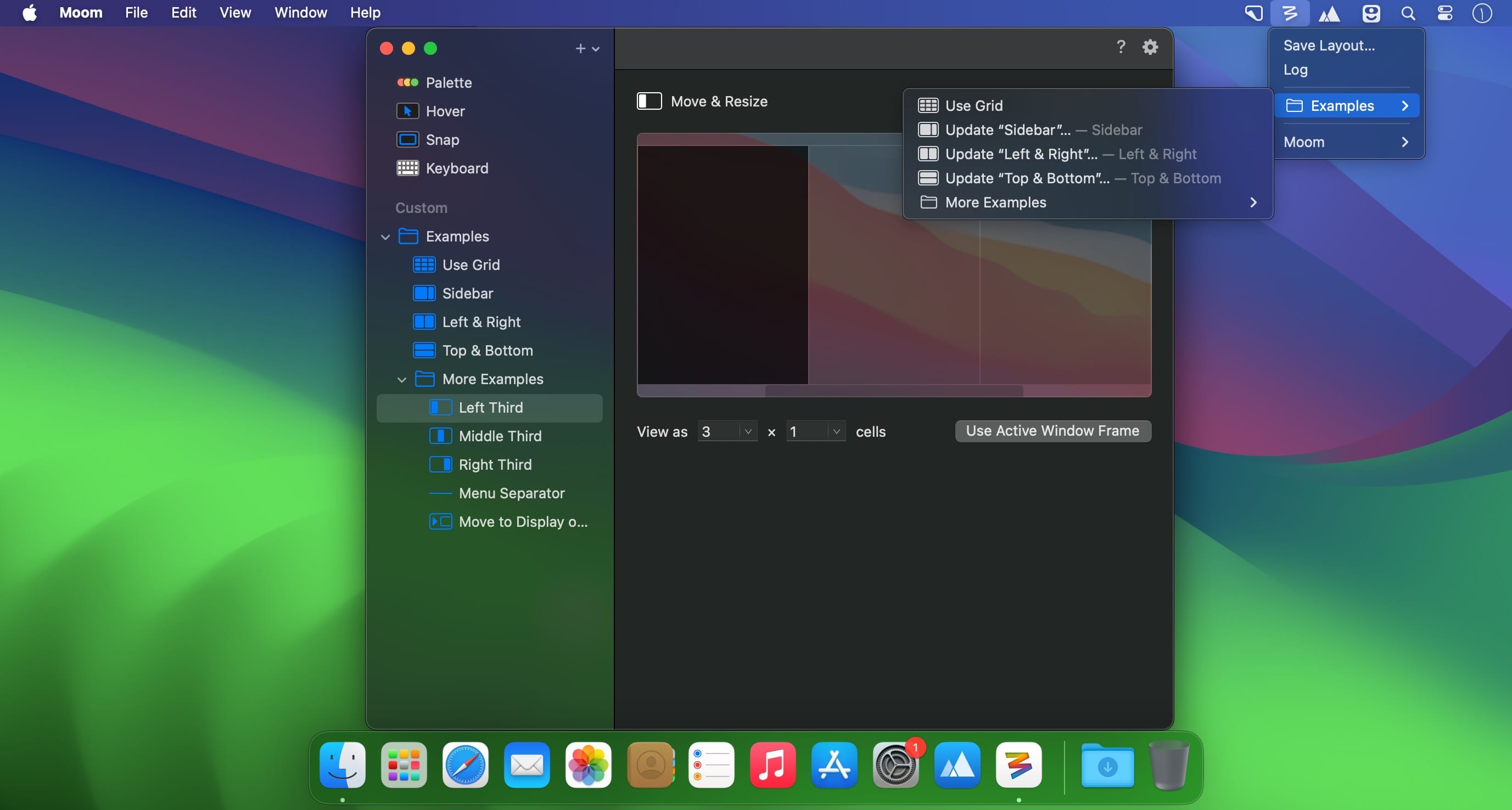
Task: Open Reminders from the Dock
Action: 711,765
